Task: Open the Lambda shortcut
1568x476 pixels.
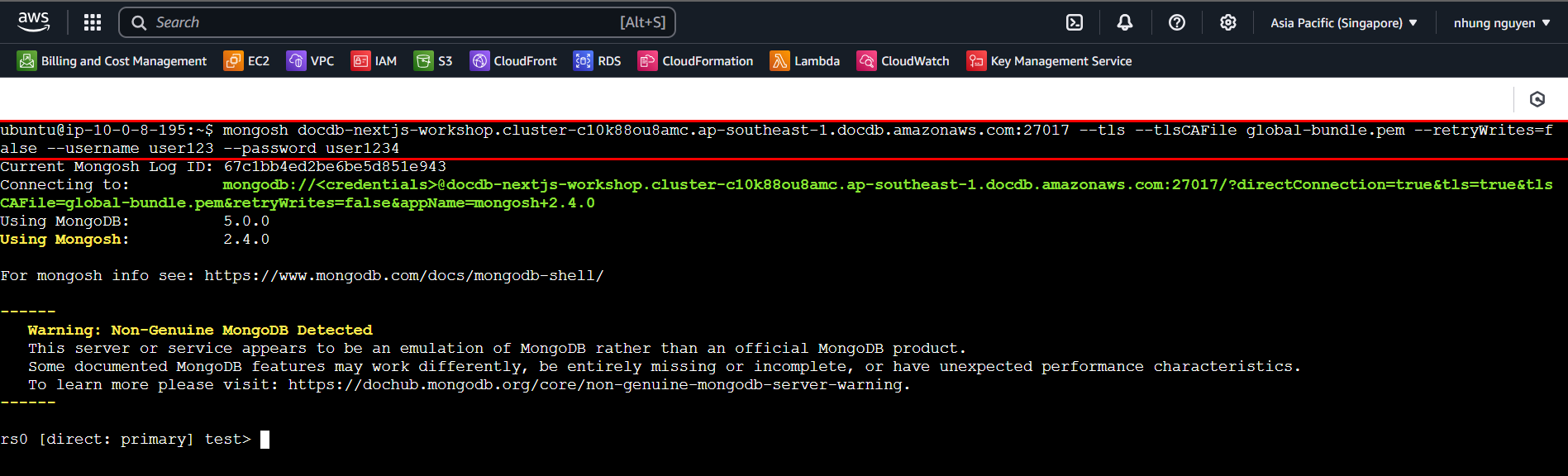Action: tap(804, 61)
